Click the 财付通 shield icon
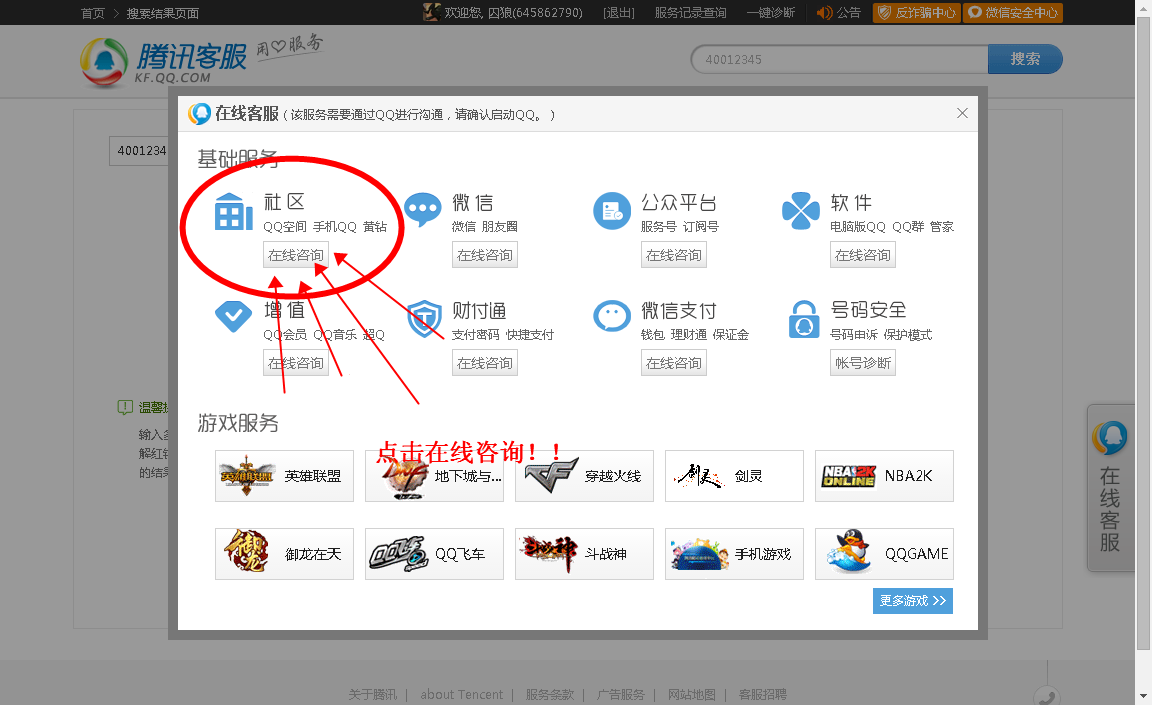The height and width of the screenshot is (705, 1152). [x=424, y=319]
